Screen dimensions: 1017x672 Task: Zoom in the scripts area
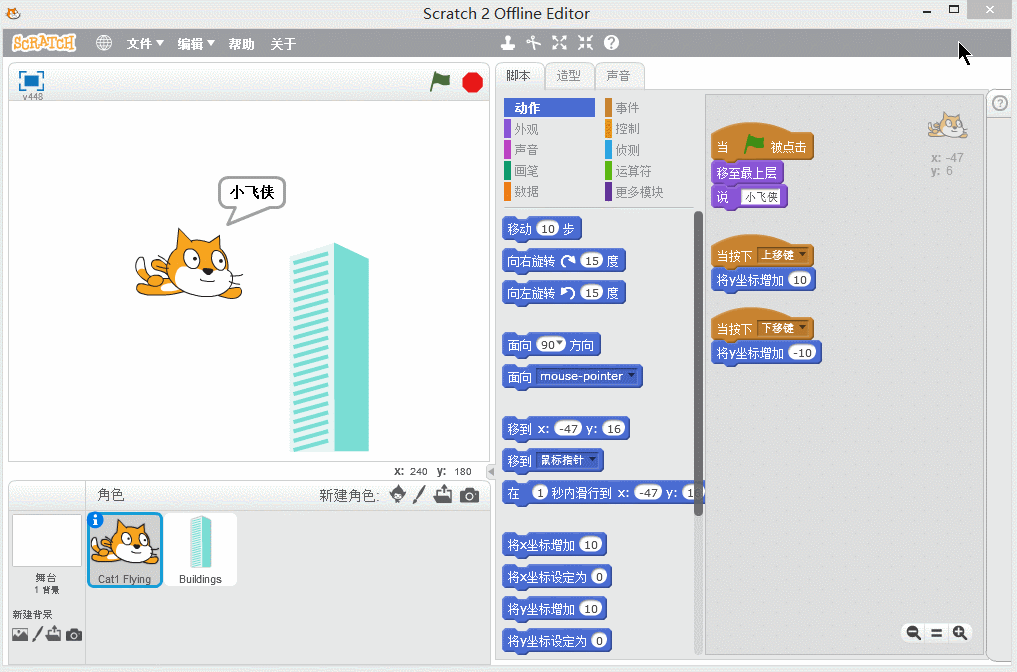(x=960, y=633)
